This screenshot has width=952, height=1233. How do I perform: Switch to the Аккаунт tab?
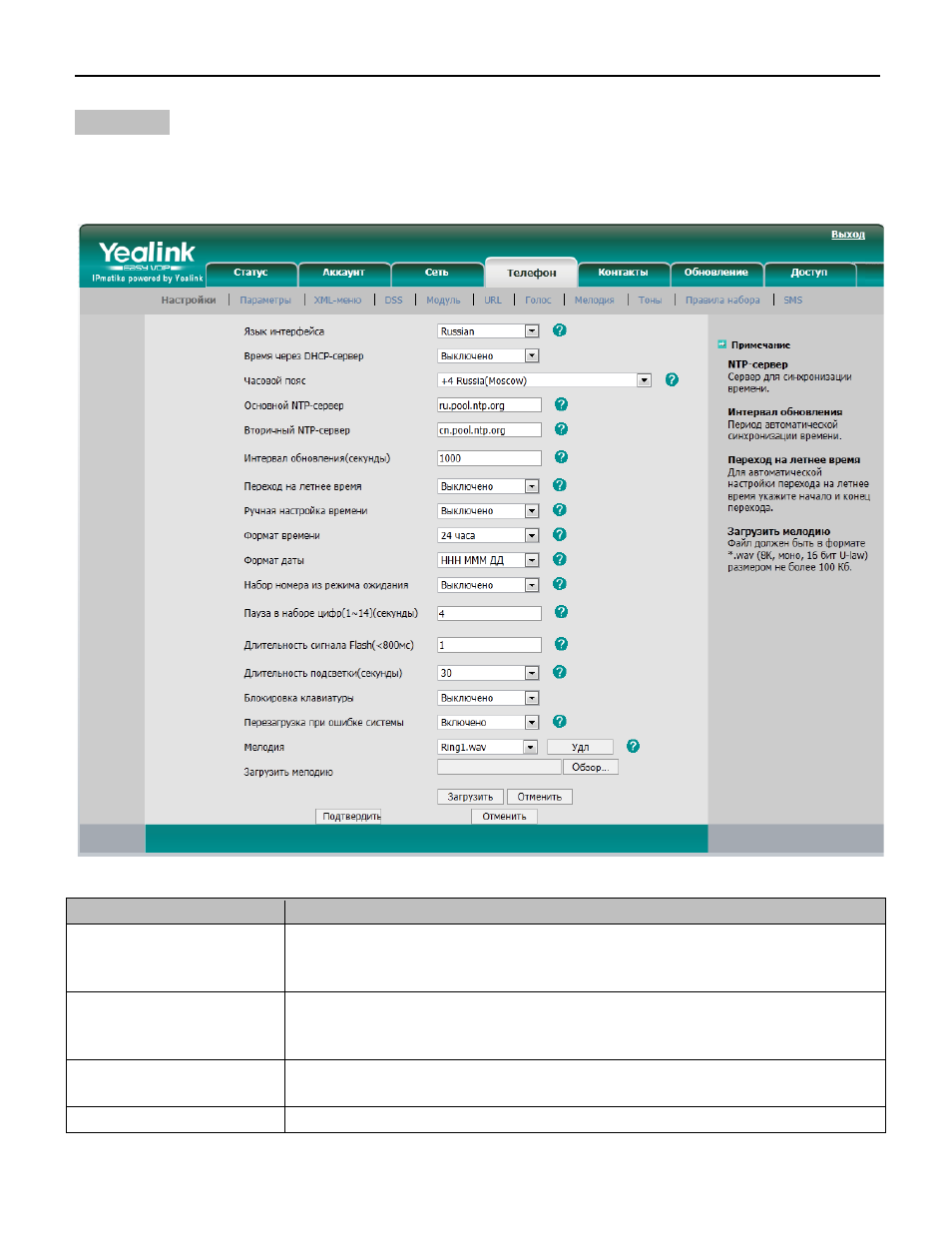(343, 273)
